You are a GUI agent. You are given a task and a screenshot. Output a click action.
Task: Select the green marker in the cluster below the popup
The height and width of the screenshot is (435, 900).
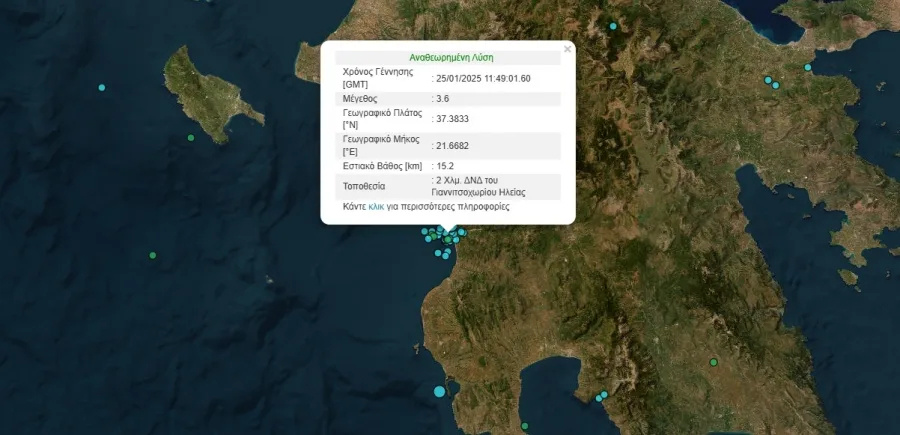pyautogui.click(x=447, y=240)
